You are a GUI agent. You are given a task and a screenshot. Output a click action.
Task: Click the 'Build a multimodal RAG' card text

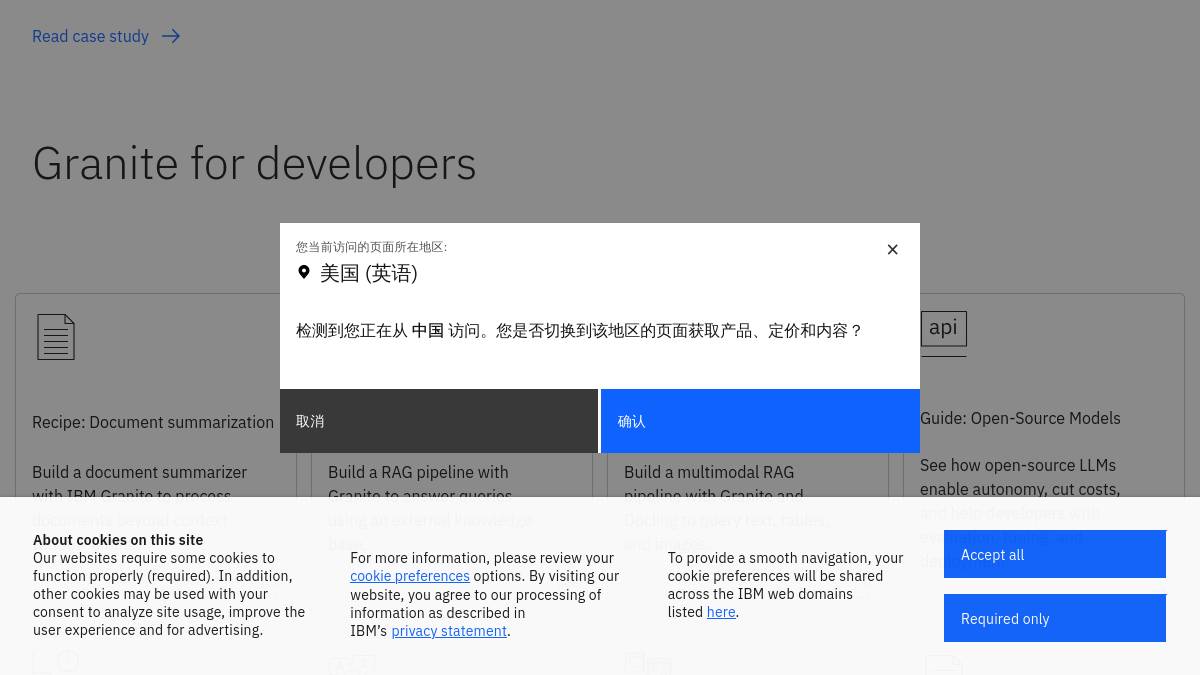coord(709,472)
